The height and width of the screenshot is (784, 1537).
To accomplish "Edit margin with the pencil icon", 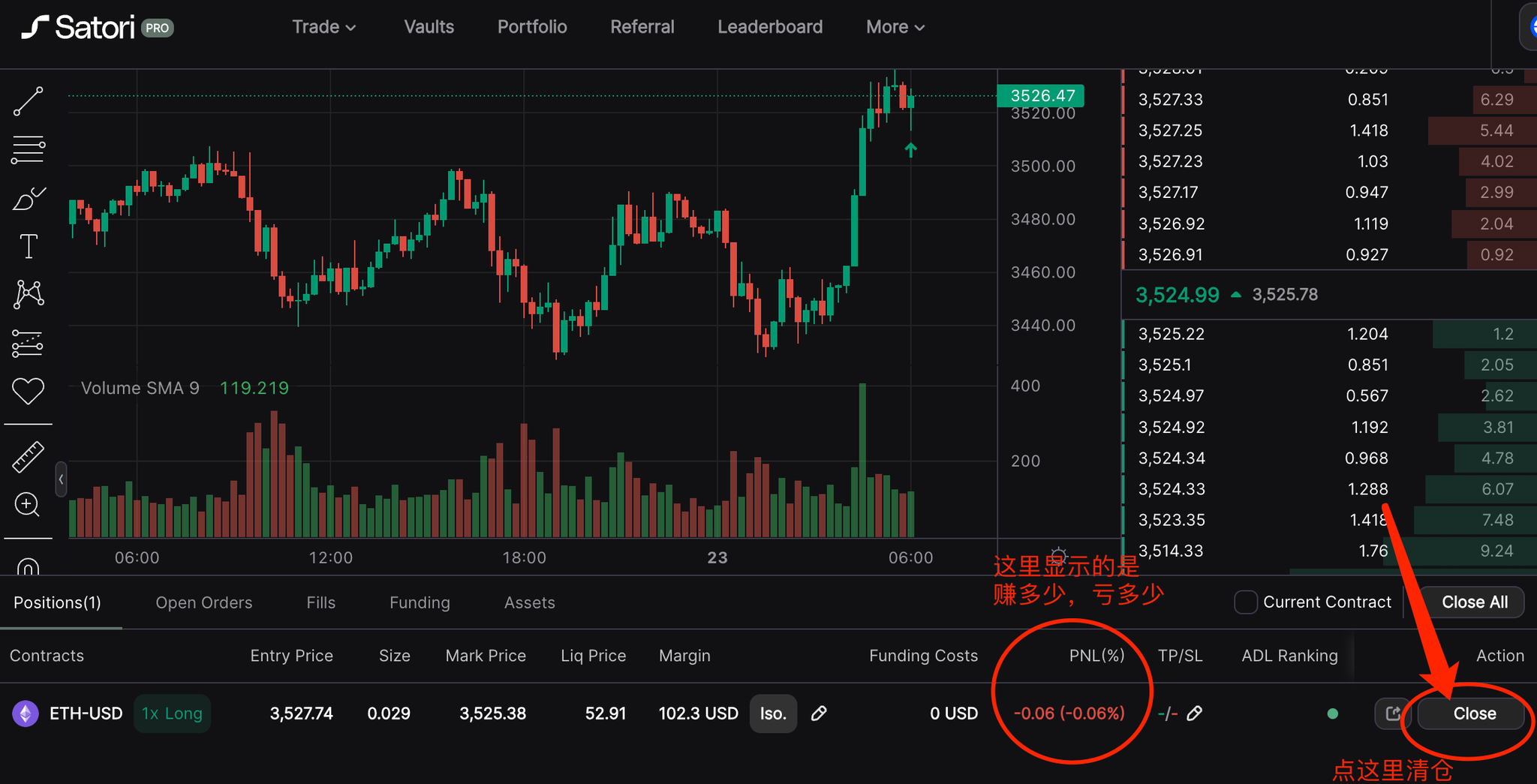I will coord(819,713).
